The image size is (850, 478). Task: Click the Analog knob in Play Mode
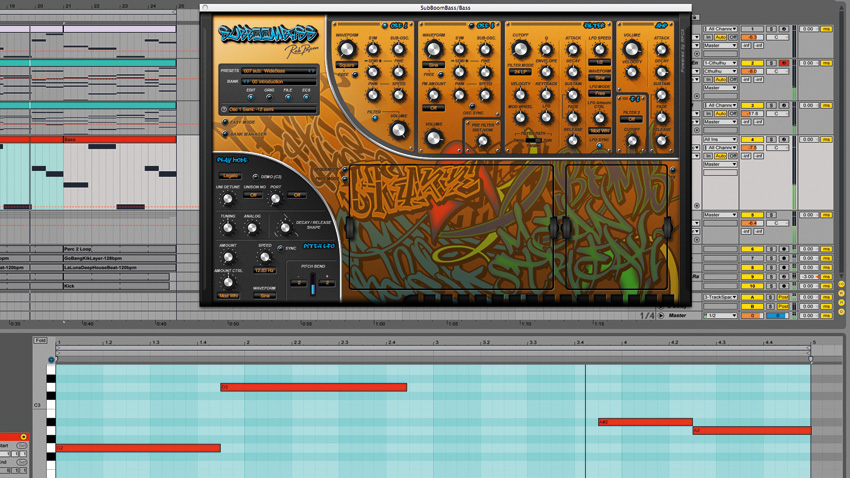252,228
